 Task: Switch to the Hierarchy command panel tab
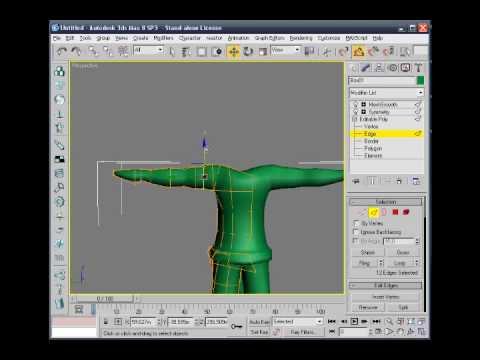pos(379,68)
